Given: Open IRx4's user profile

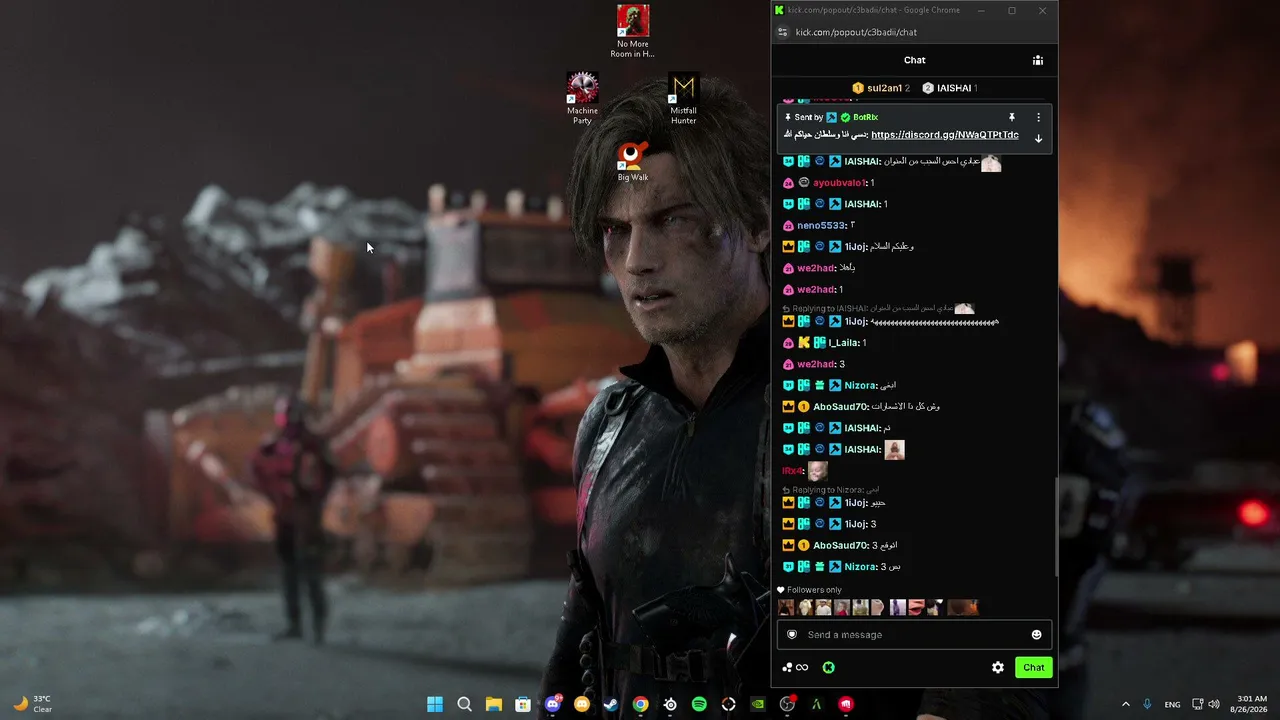Looking at the screenshot, I should (x=792, y=471).
